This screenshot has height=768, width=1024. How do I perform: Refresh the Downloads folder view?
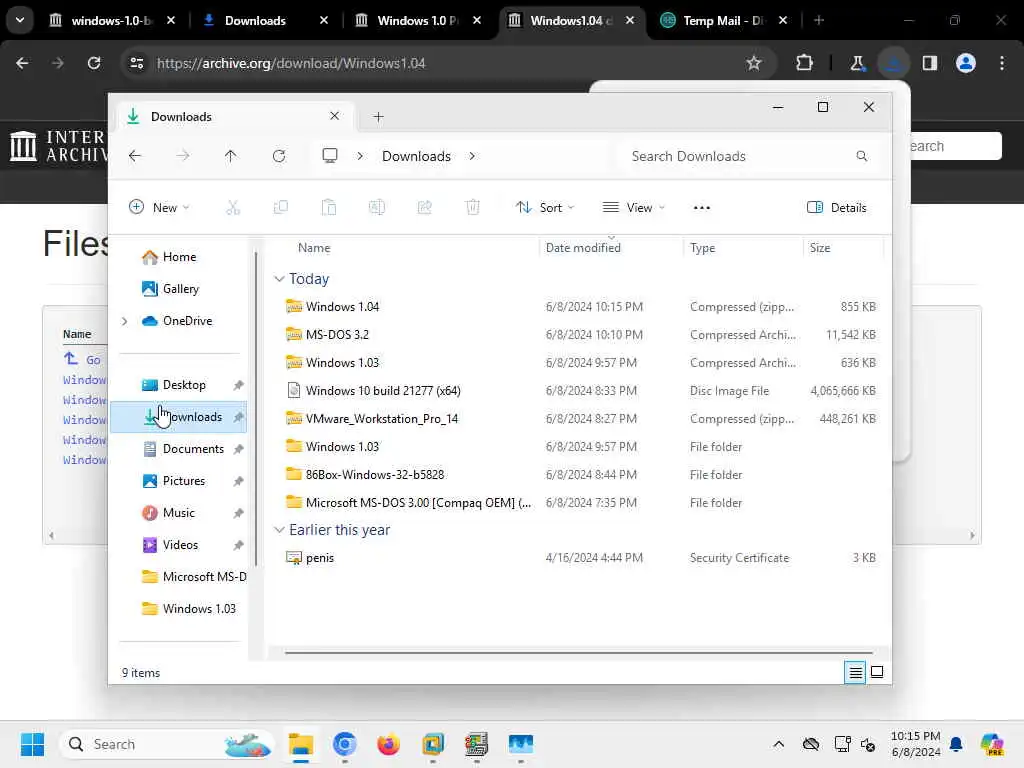[x=279, y=156]
